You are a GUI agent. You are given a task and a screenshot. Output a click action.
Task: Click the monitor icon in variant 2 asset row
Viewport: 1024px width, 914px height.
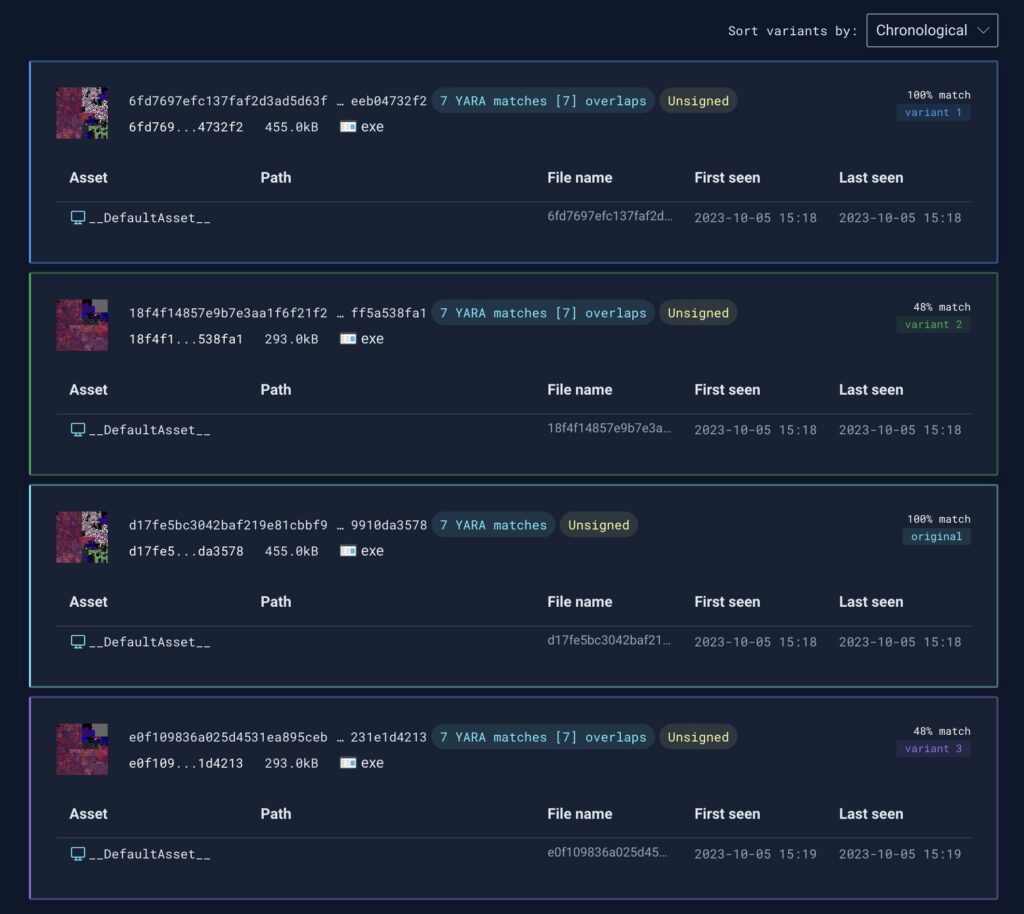(78, 430)
